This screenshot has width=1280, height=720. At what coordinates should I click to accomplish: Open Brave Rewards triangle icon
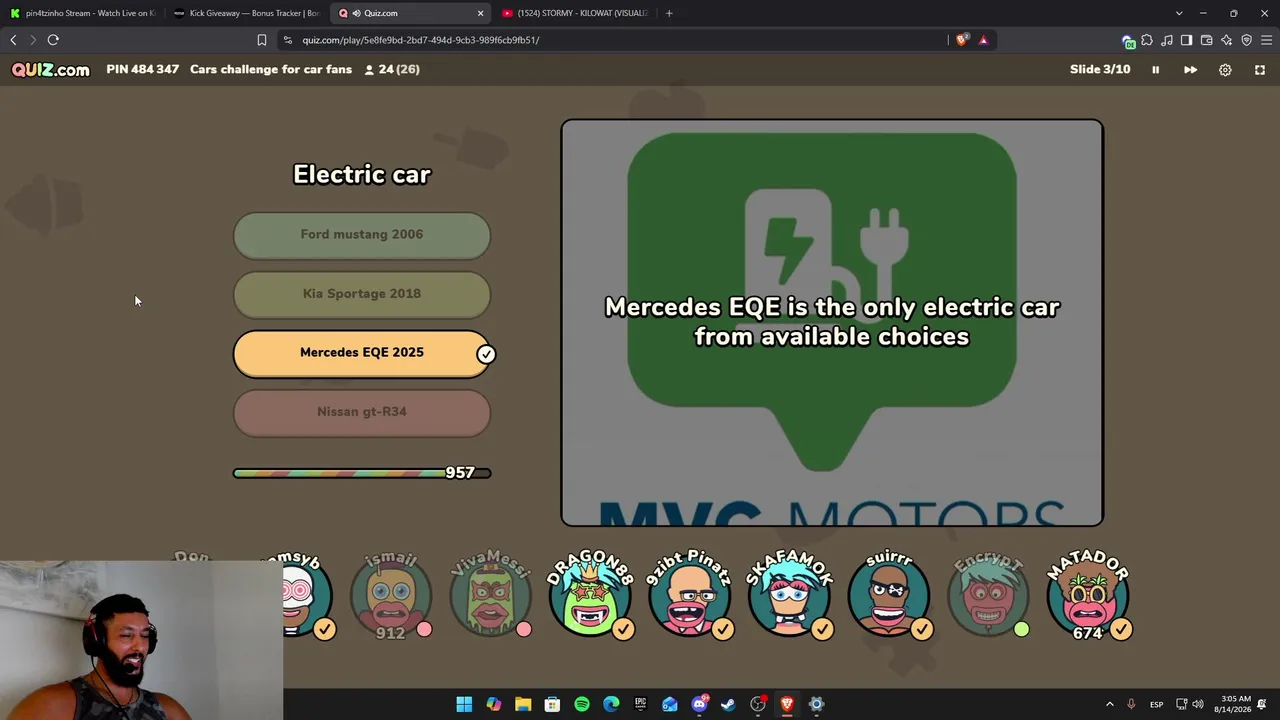[x=983, y=40]
